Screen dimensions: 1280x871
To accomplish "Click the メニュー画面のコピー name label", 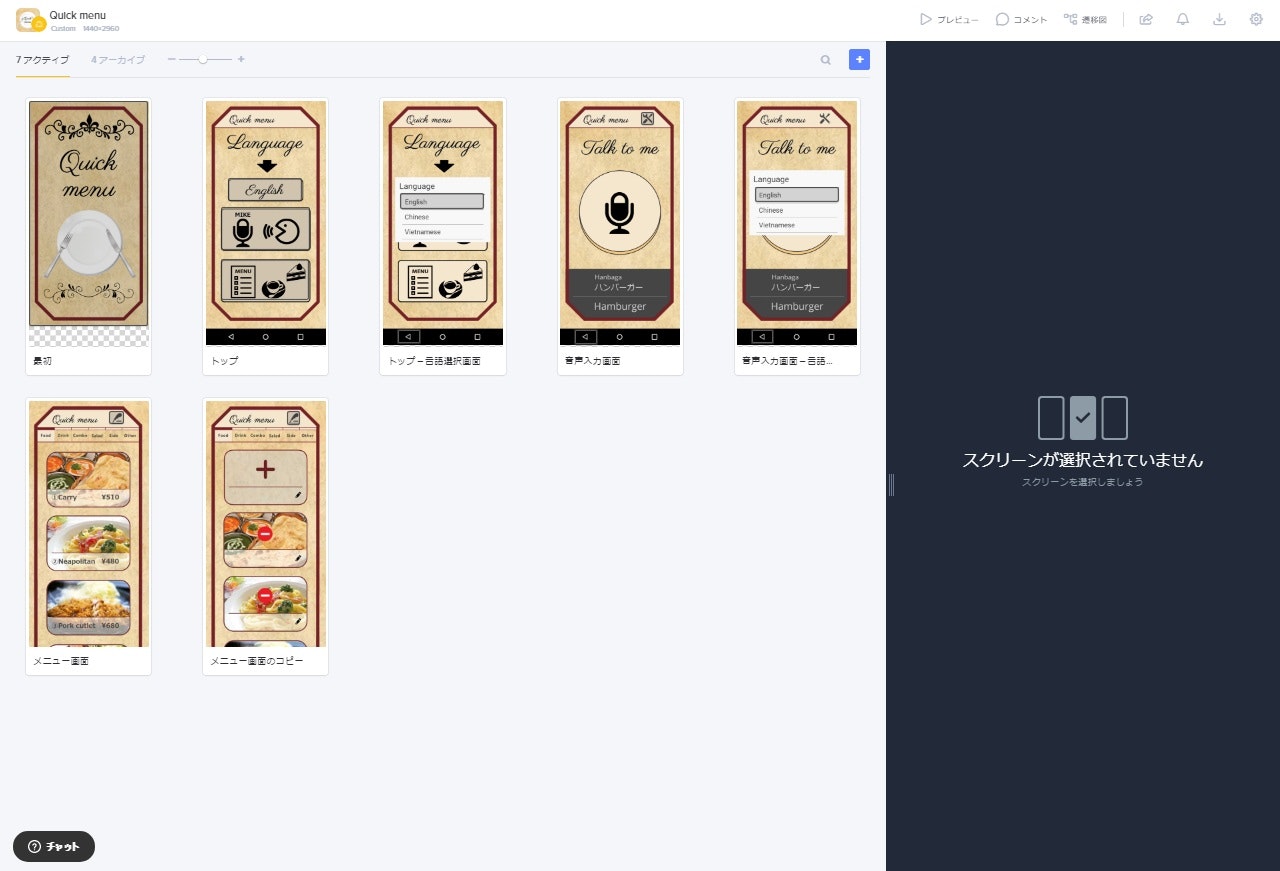I will click(x=256, y=661).
